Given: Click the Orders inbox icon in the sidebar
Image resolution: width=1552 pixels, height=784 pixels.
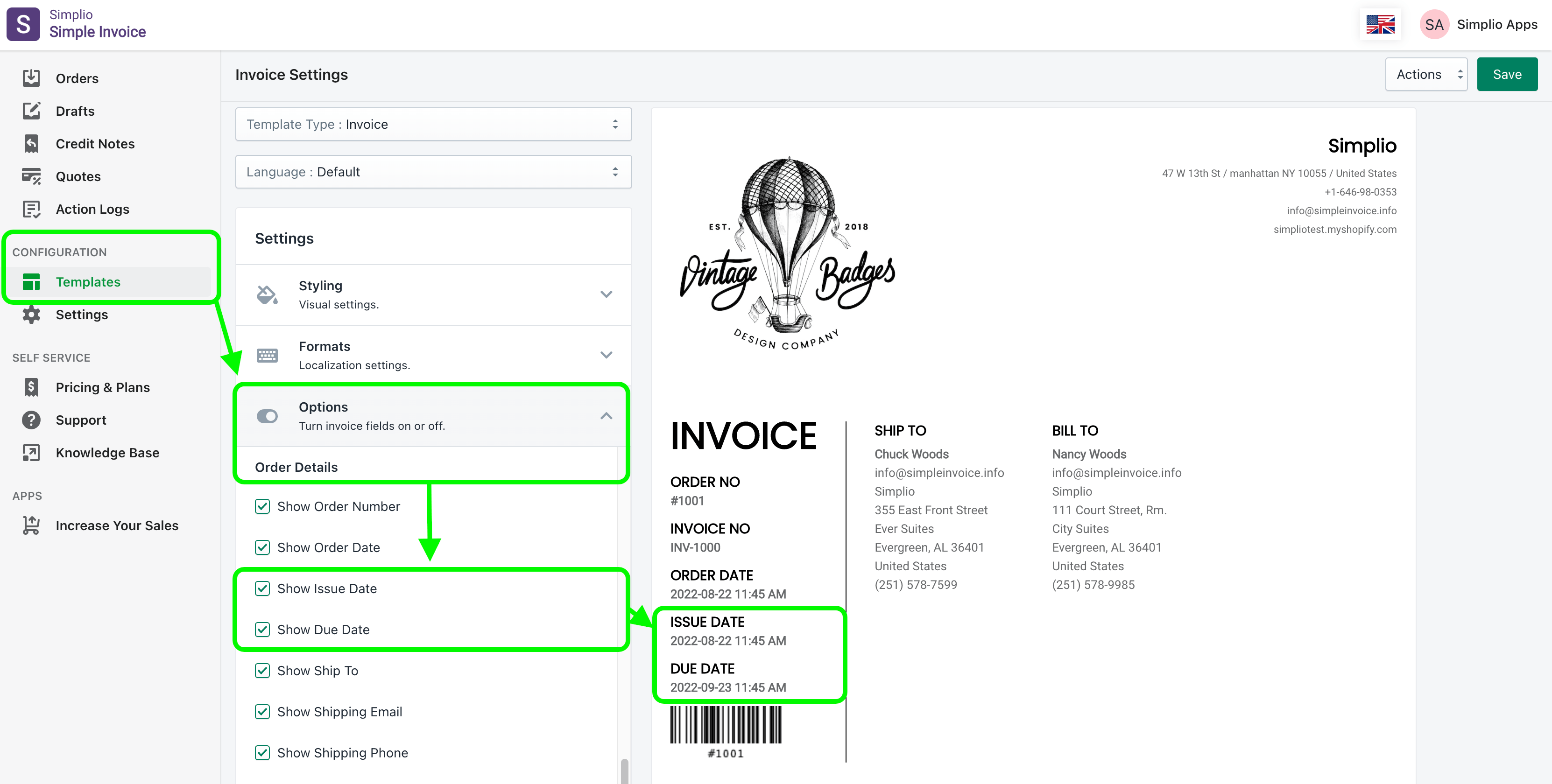Looking at the screenshot, I should coord(31,78).
